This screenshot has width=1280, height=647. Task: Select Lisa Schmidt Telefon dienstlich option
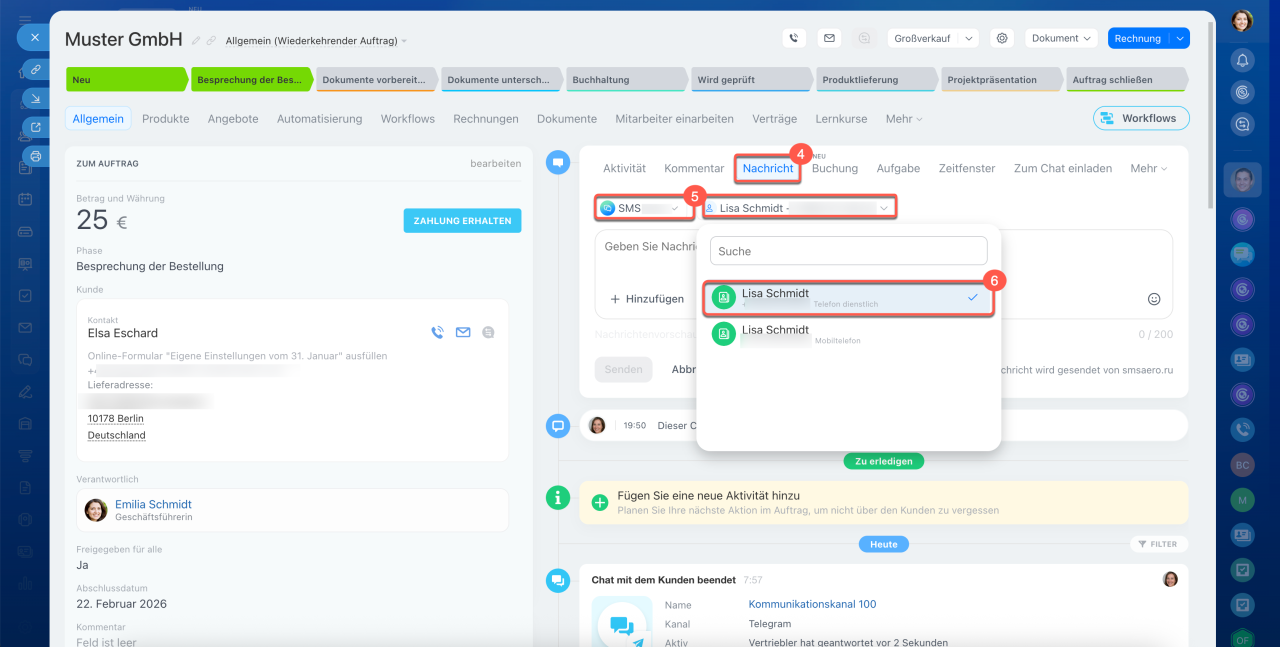point(848,298)
